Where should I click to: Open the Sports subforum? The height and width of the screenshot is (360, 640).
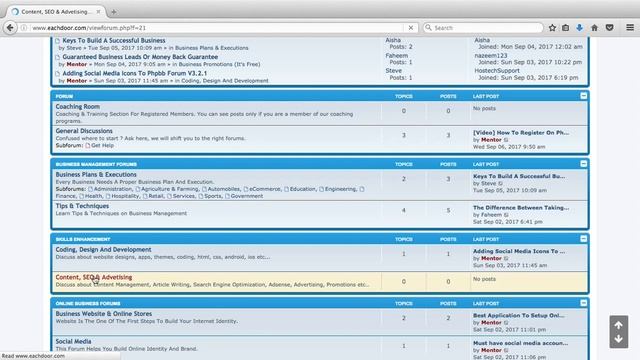click(x=213, y=196)
